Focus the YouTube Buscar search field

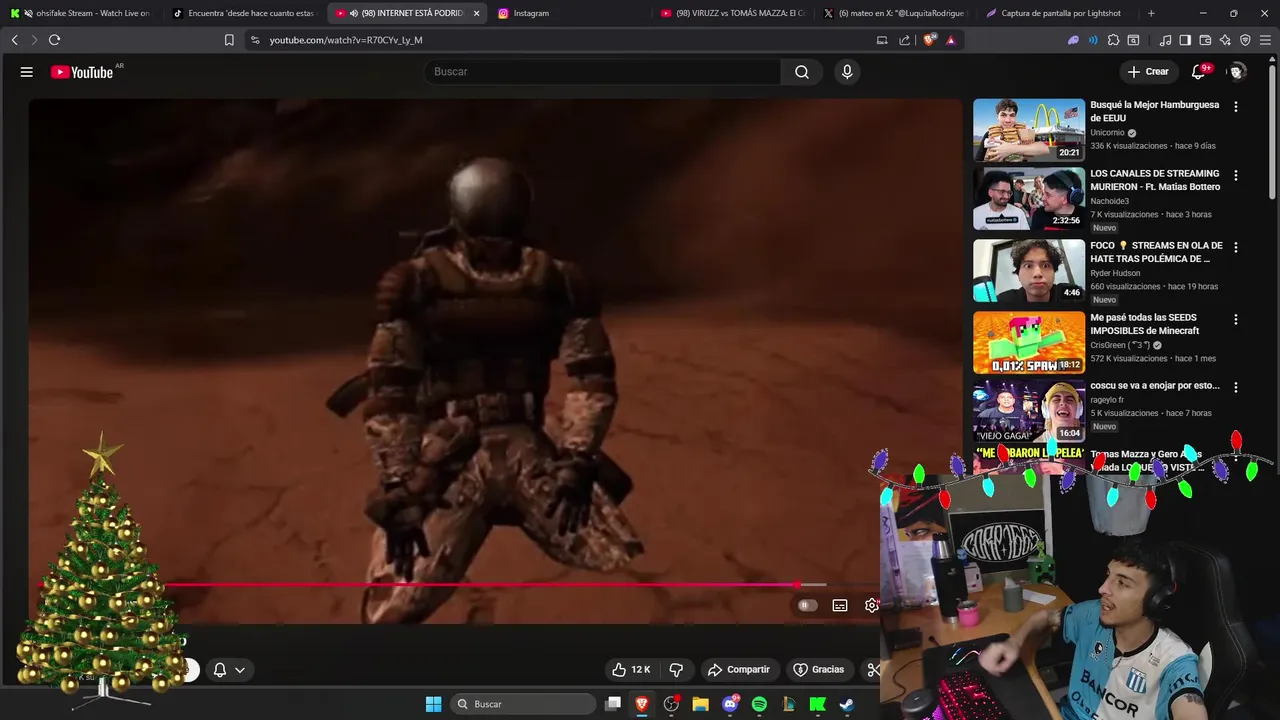click(x=603, y=72)
